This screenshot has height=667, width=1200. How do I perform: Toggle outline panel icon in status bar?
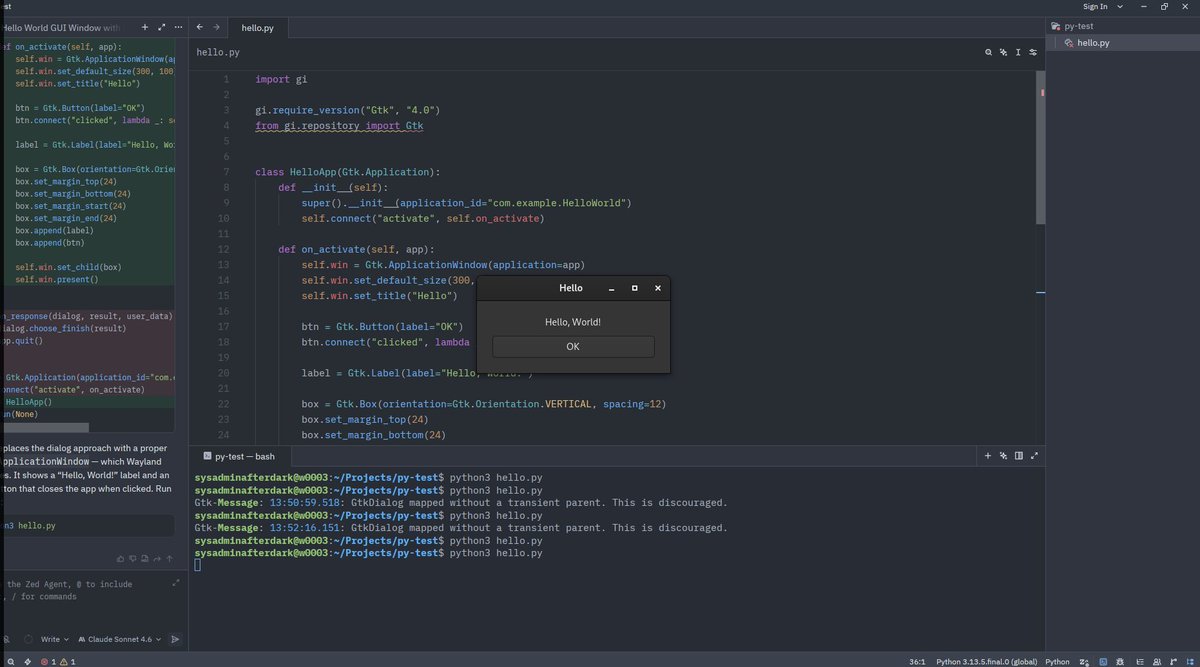coord(1140,661)
